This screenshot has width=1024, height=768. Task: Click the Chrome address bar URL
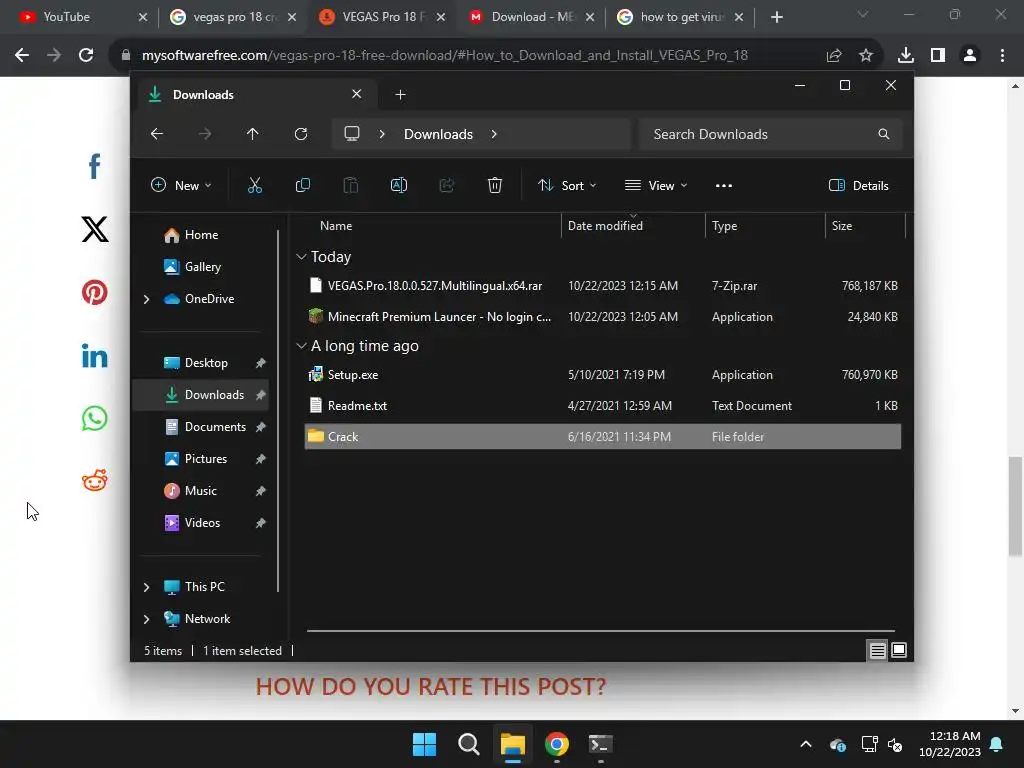[445, 56]
